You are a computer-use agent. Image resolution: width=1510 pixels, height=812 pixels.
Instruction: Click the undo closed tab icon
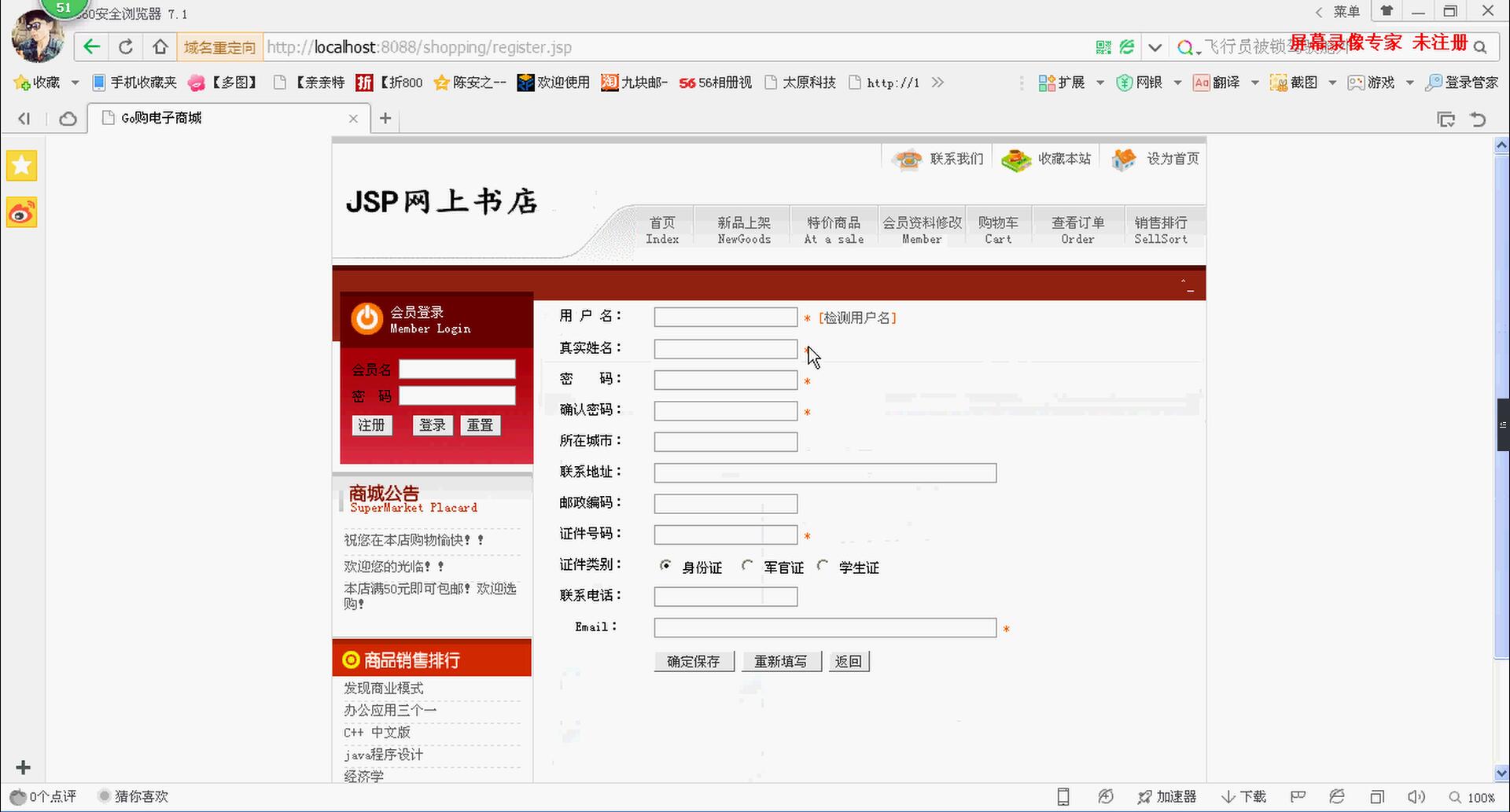(x=1479, y=119)
